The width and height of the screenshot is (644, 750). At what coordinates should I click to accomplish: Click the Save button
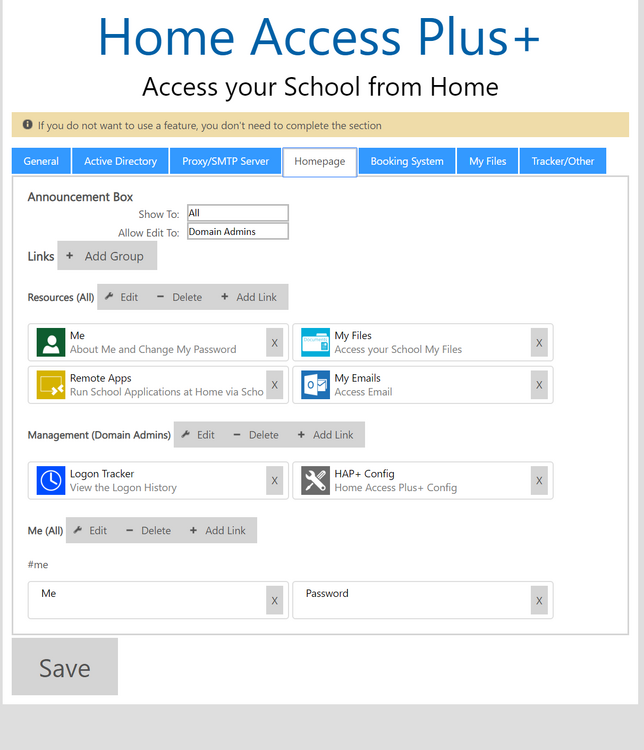(x=65, y=667)
